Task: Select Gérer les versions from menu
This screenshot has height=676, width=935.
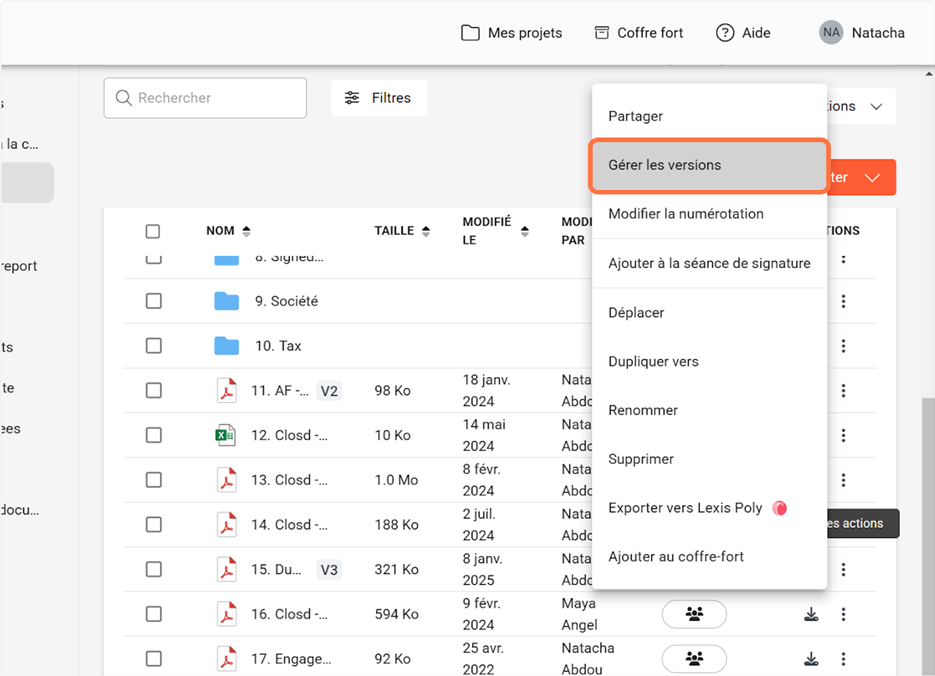Action: pyautogui.click(x=709, y=165)
